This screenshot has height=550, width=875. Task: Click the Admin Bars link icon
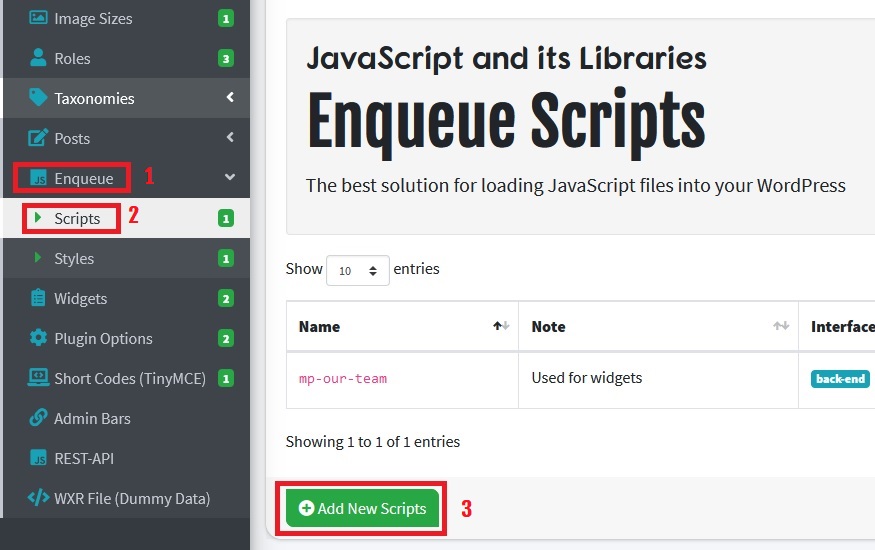pyautogui.click(x=38, y=418)
